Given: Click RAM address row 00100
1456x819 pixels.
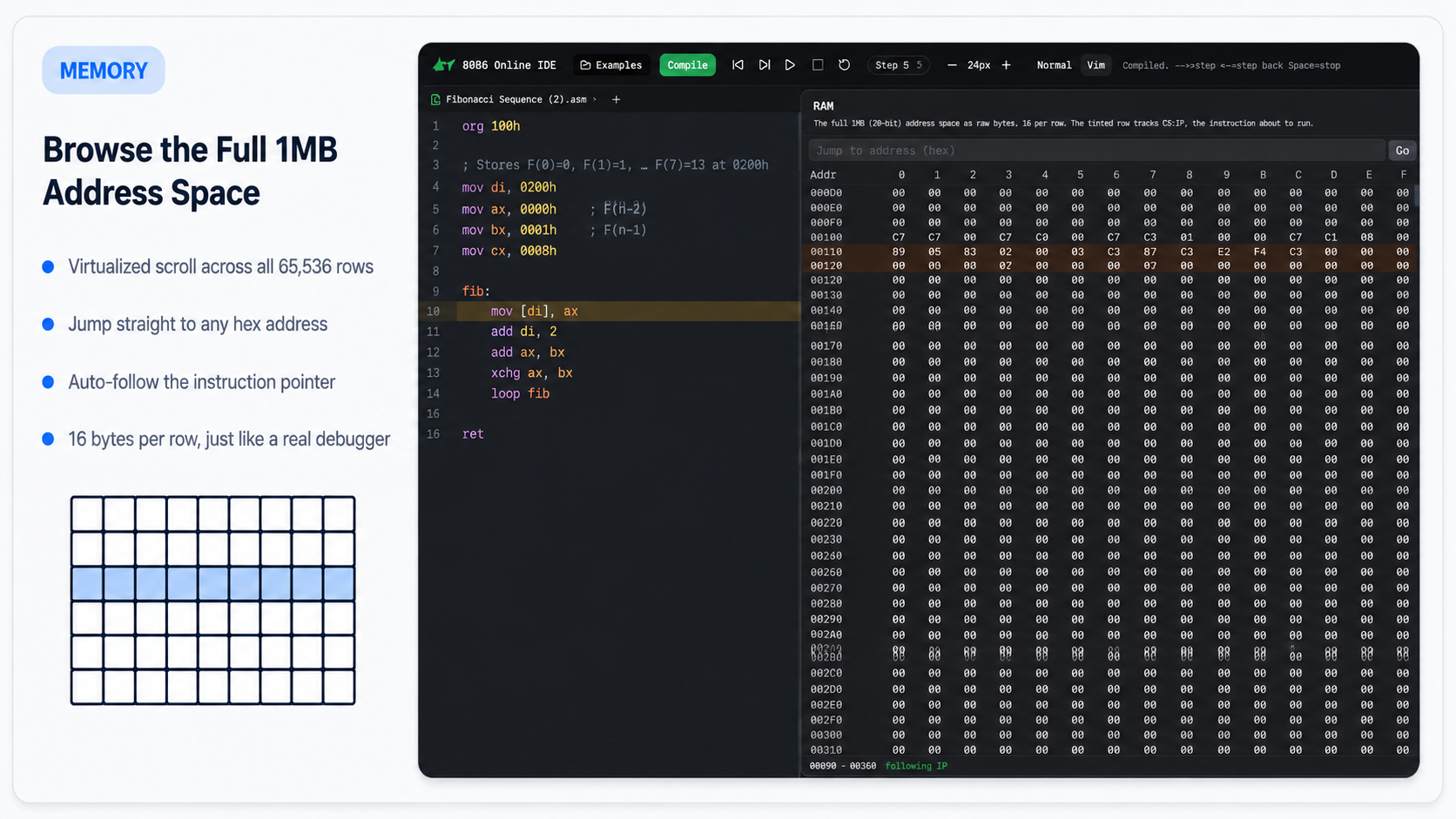Looking at the screenshot, I should point(1110,237).
